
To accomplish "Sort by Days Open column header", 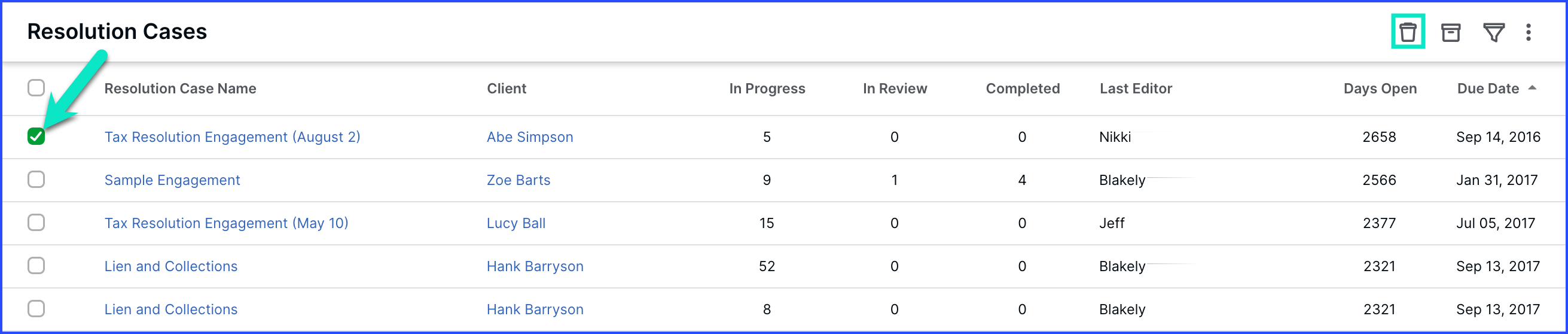I will click(1379, 89).
